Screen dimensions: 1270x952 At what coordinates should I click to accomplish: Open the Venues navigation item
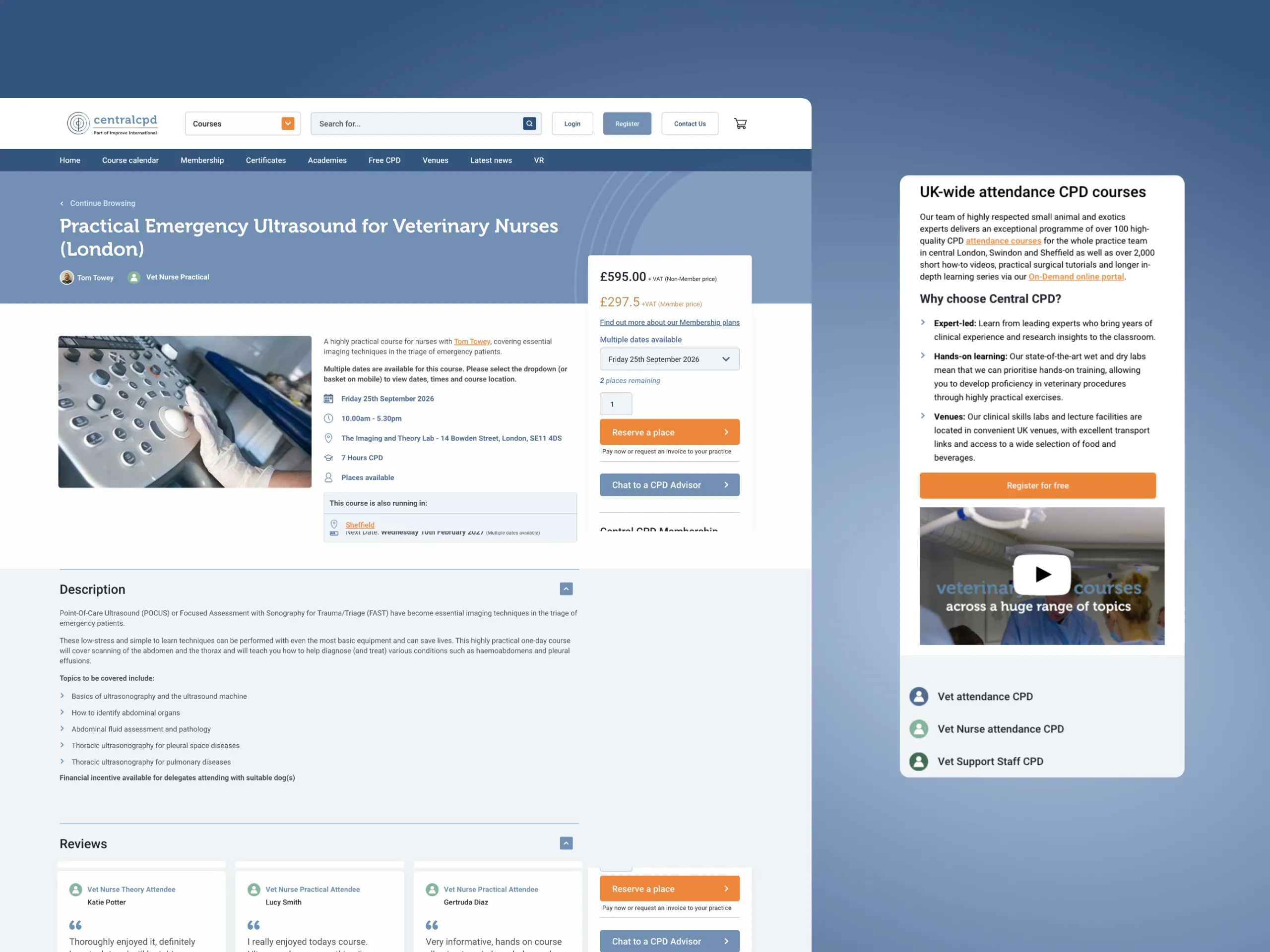click(x=435, y=160)
